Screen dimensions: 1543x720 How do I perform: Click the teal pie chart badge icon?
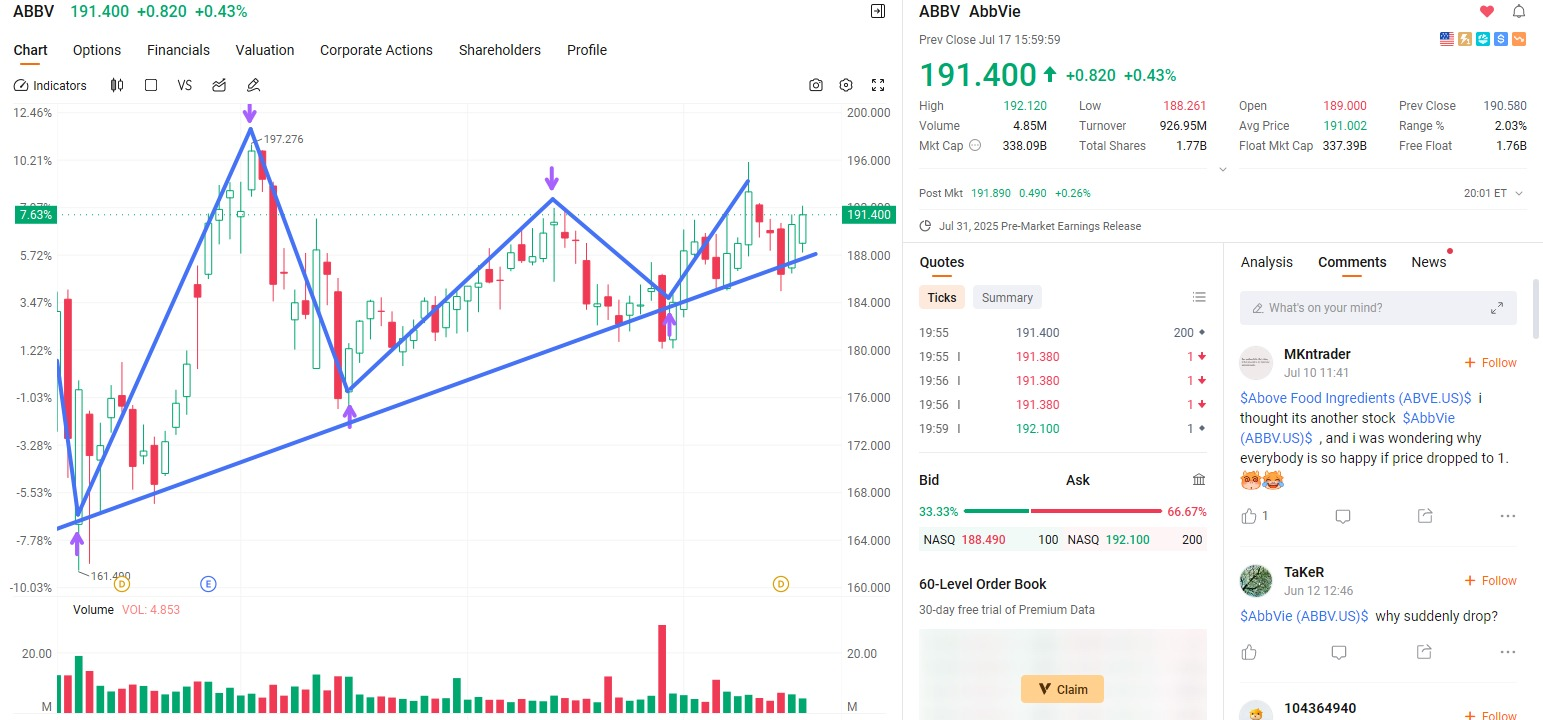click(x=1483, y=39)
